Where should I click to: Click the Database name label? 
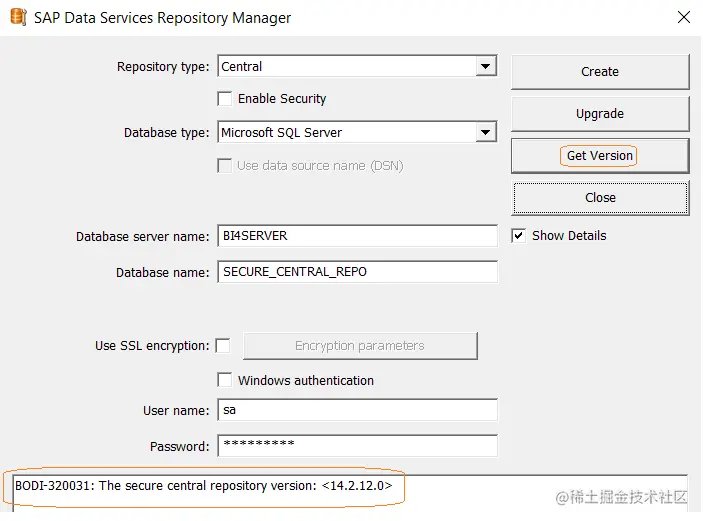[162, 273]
